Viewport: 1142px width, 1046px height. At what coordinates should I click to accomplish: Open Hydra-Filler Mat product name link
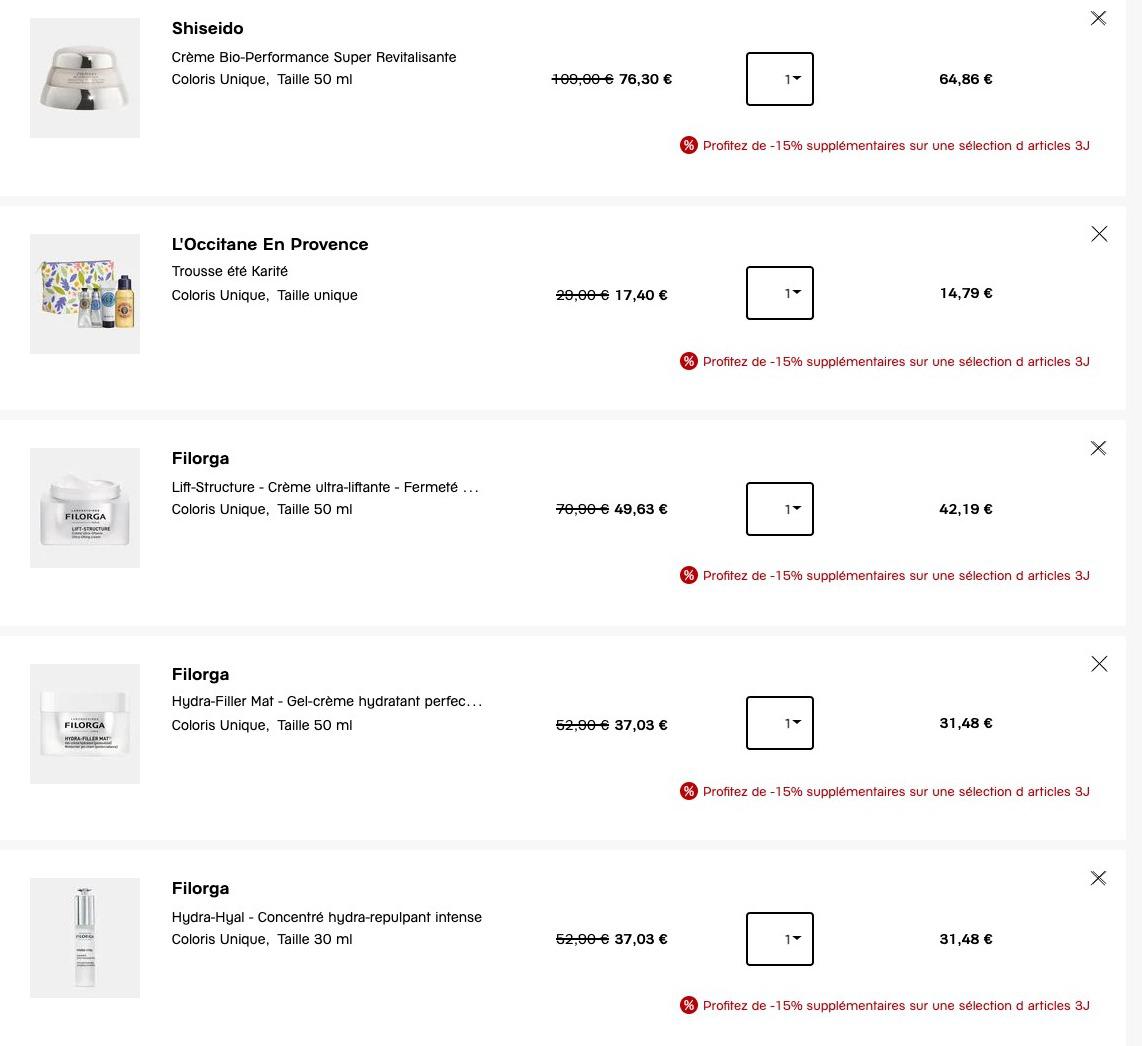pos(327,701)
